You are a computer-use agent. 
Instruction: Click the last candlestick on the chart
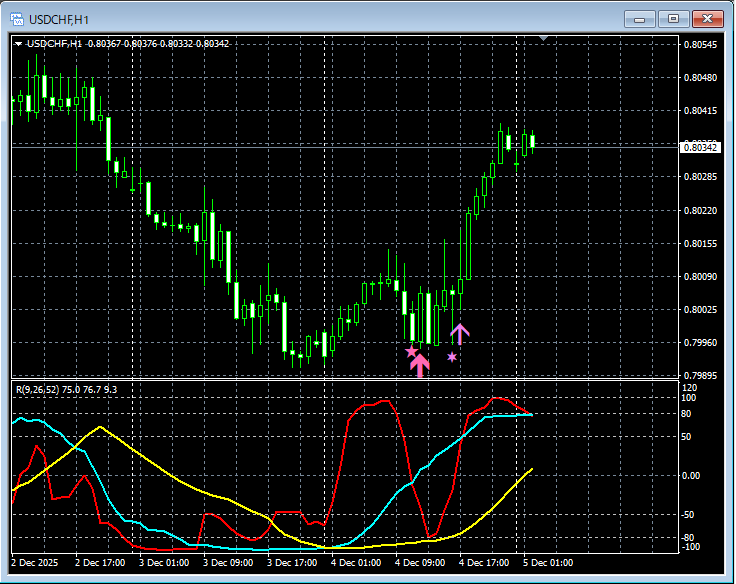pyautogui.click(x=533, y=142)
